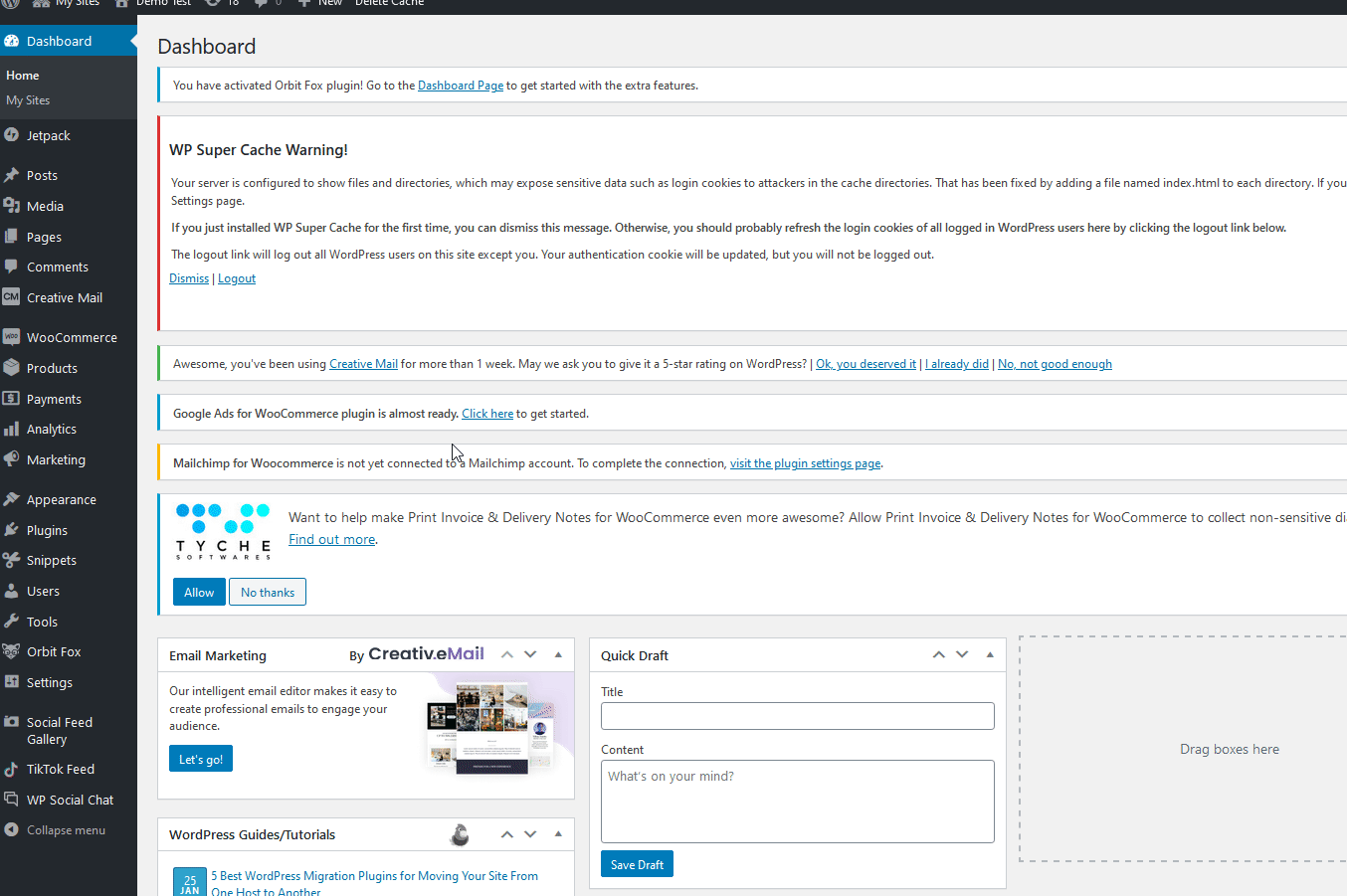
Task: Click 'Ok, you deserved it' link
Action: (x=866, y=364)
